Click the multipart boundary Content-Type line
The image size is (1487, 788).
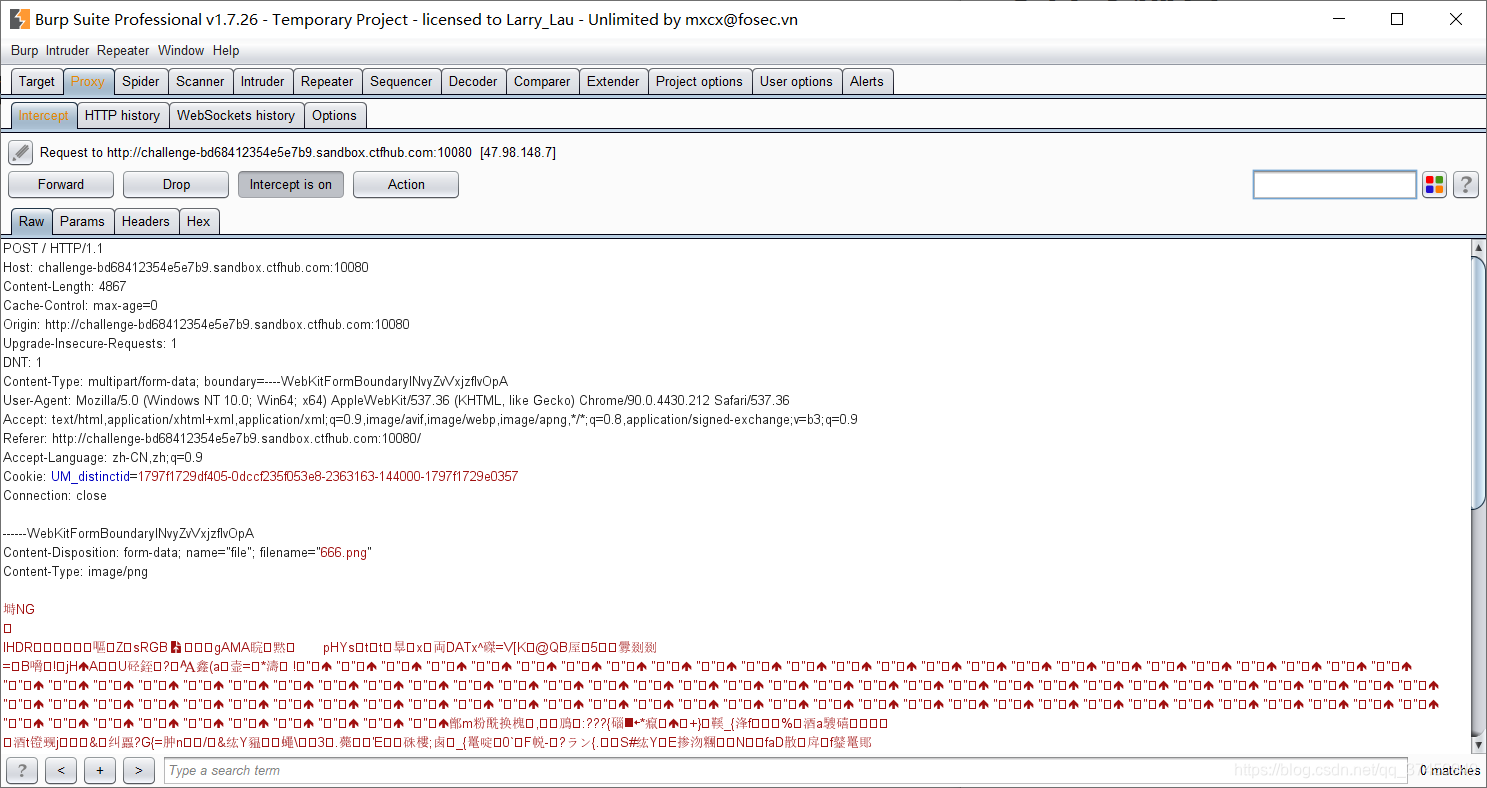tap(255, 381)
